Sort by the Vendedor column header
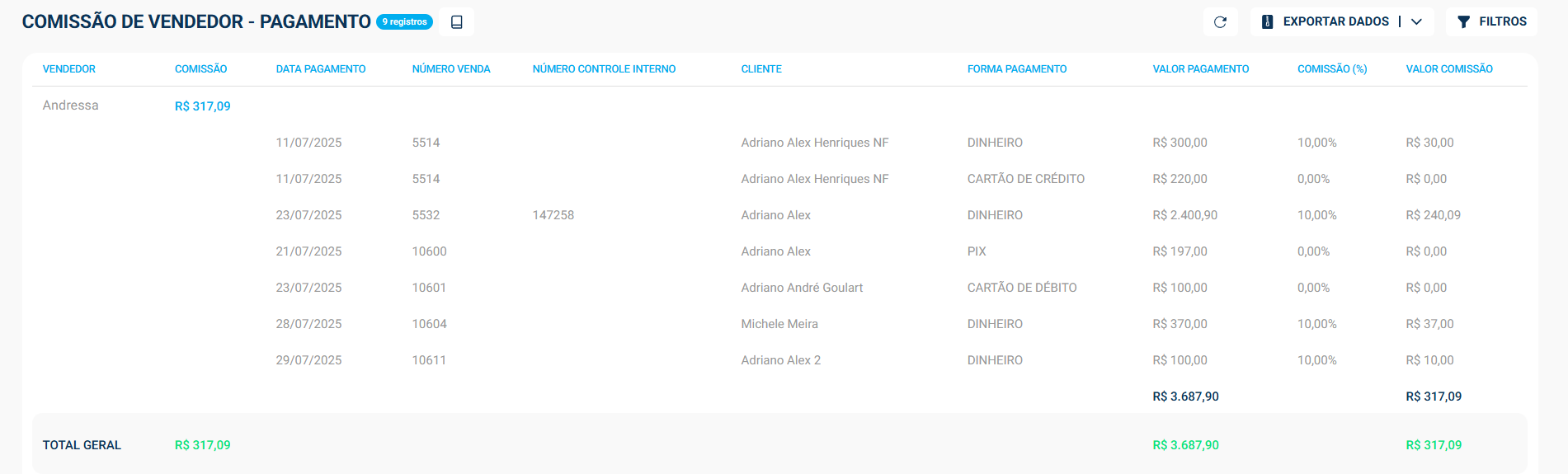Image resolution: width=1568 pixels, height=474 pixels. coord(69,69)
